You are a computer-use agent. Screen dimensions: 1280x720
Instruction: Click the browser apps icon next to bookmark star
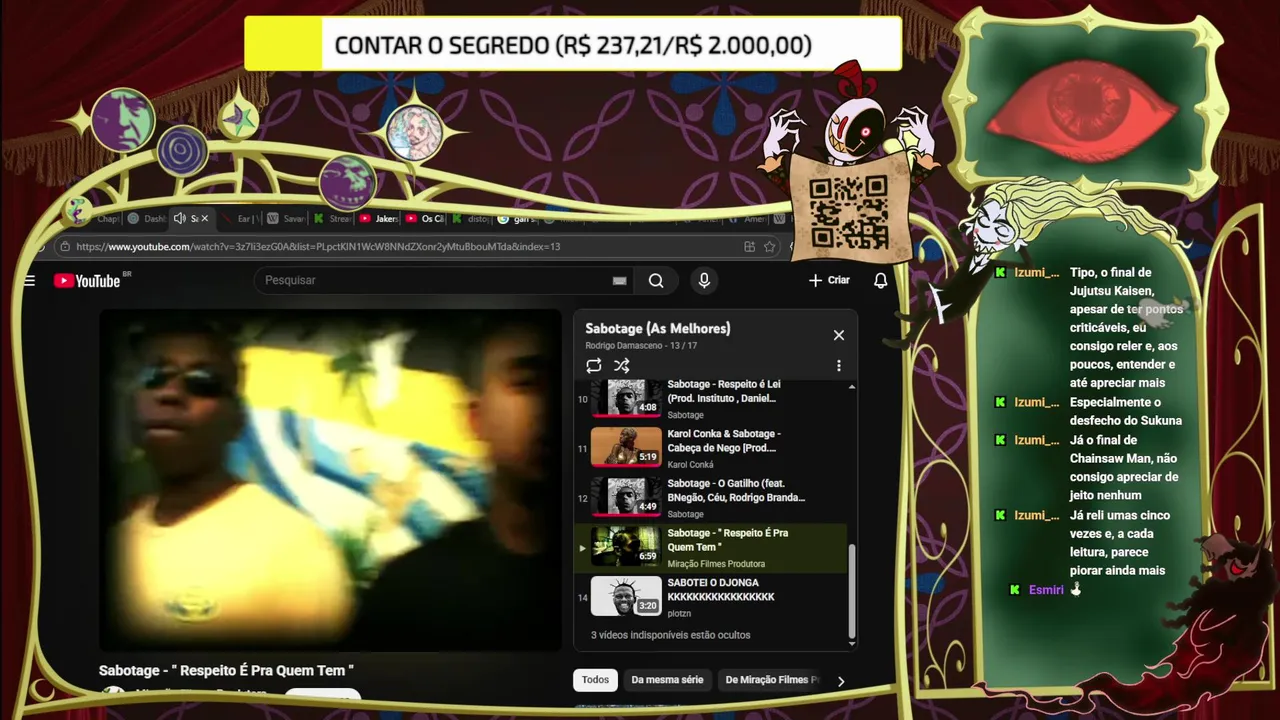(749, 247)
